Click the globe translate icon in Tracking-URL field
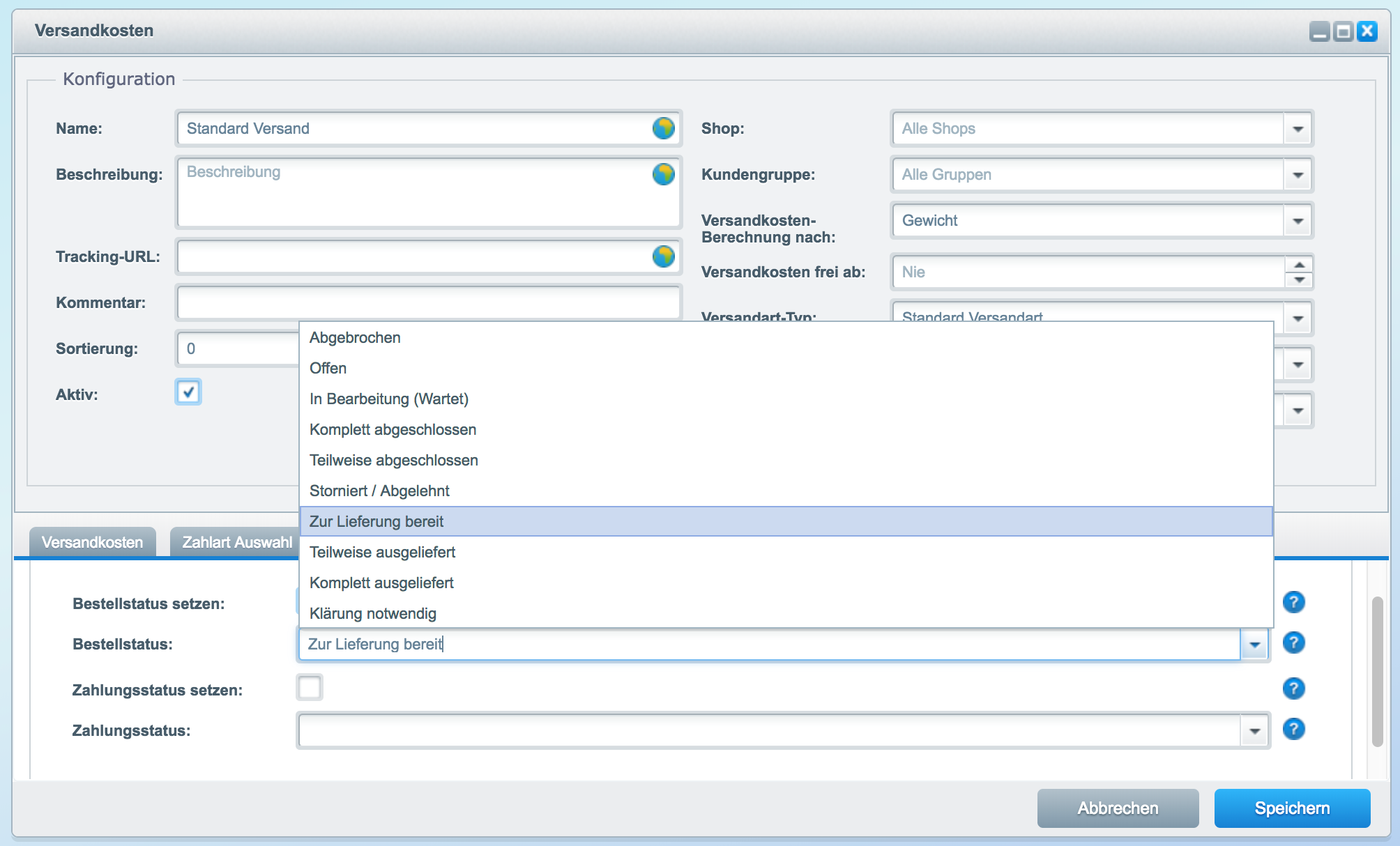 coord(663,256)
